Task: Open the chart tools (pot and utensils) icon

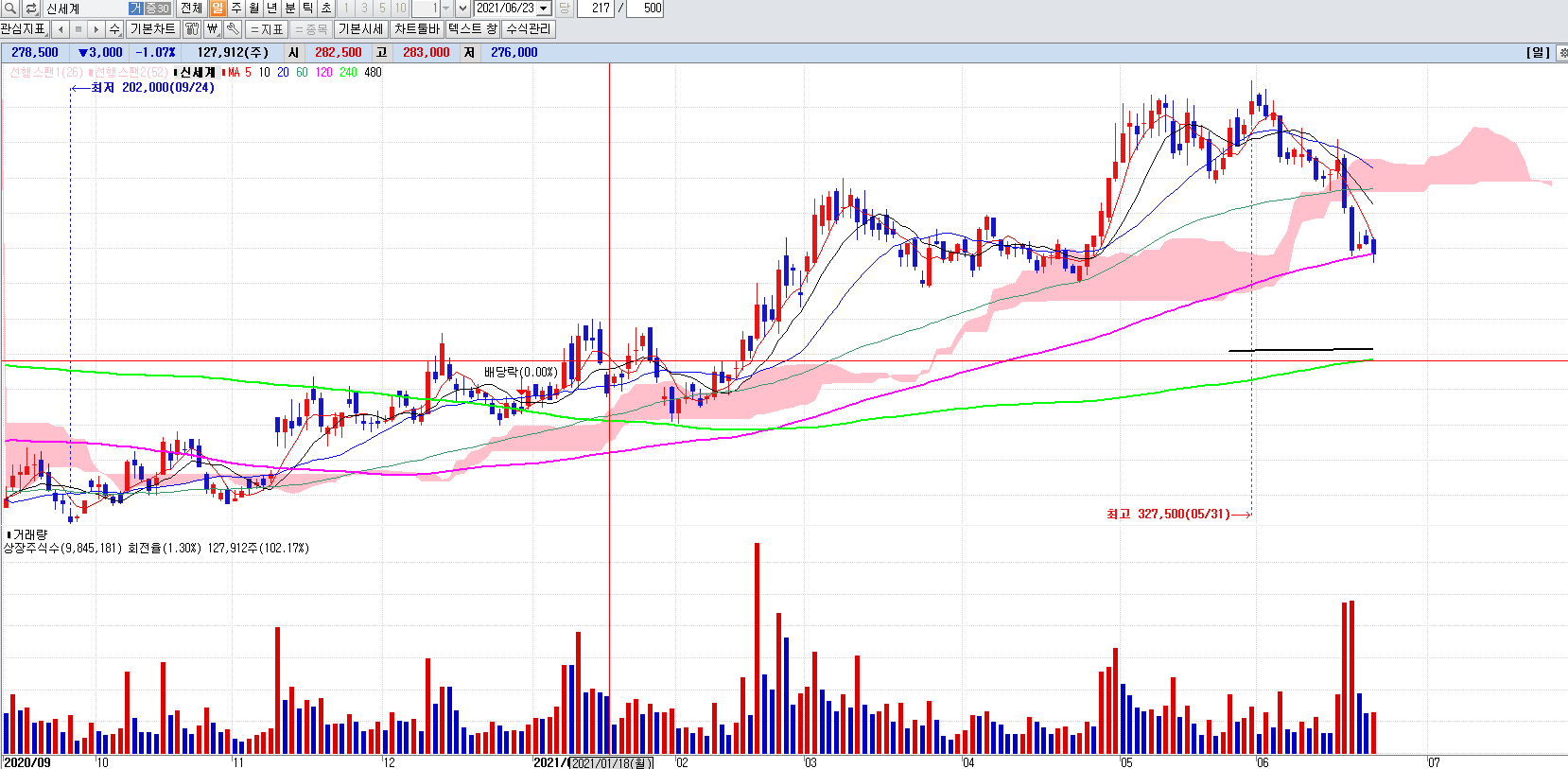Action: [192, 29]
